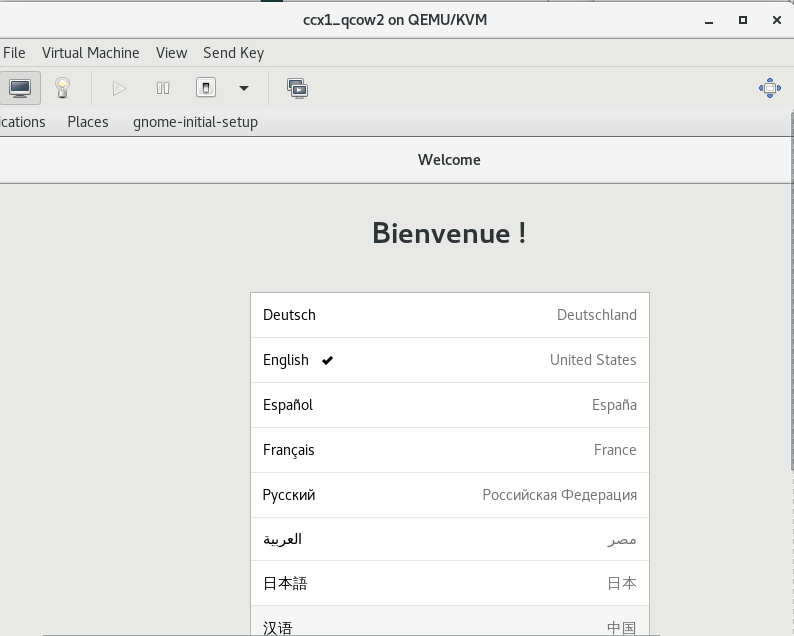Select English United States language
The image size is (794, 636).
click(x=450, y=360)
